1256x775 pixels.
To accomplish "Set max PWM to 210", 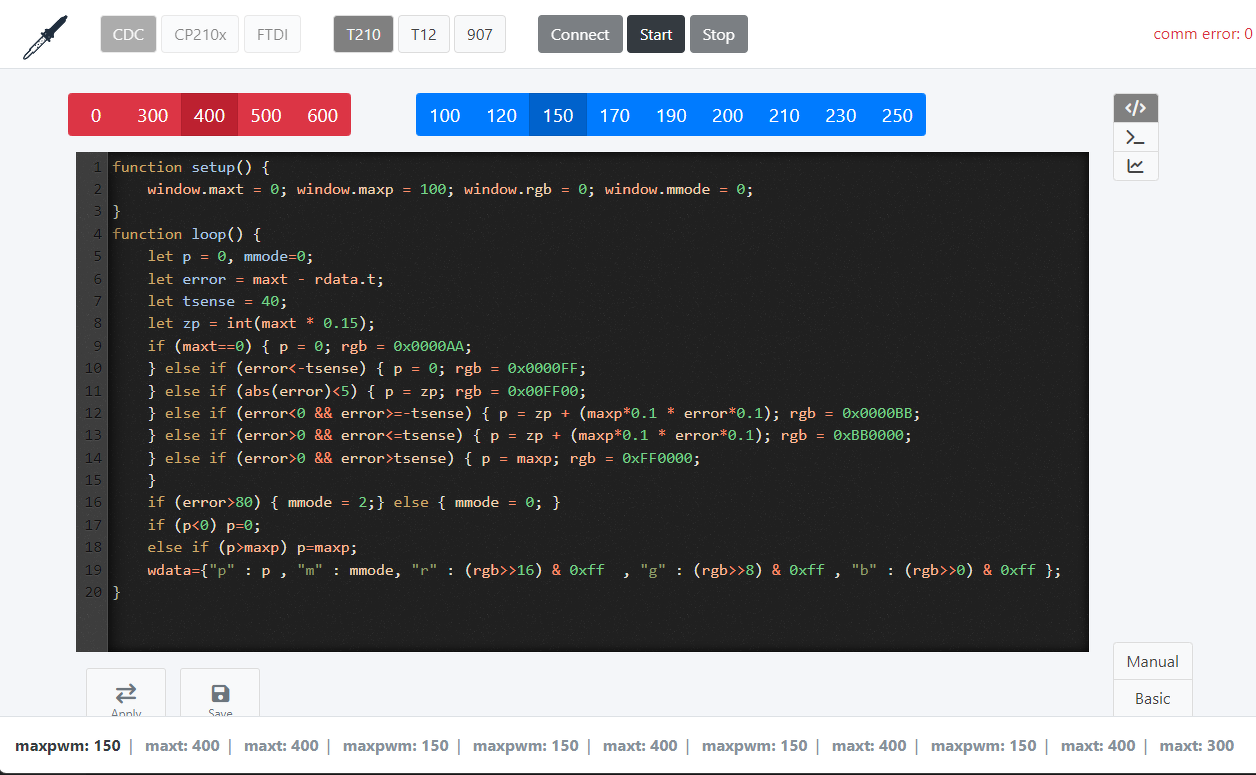I will coord(784,115).
